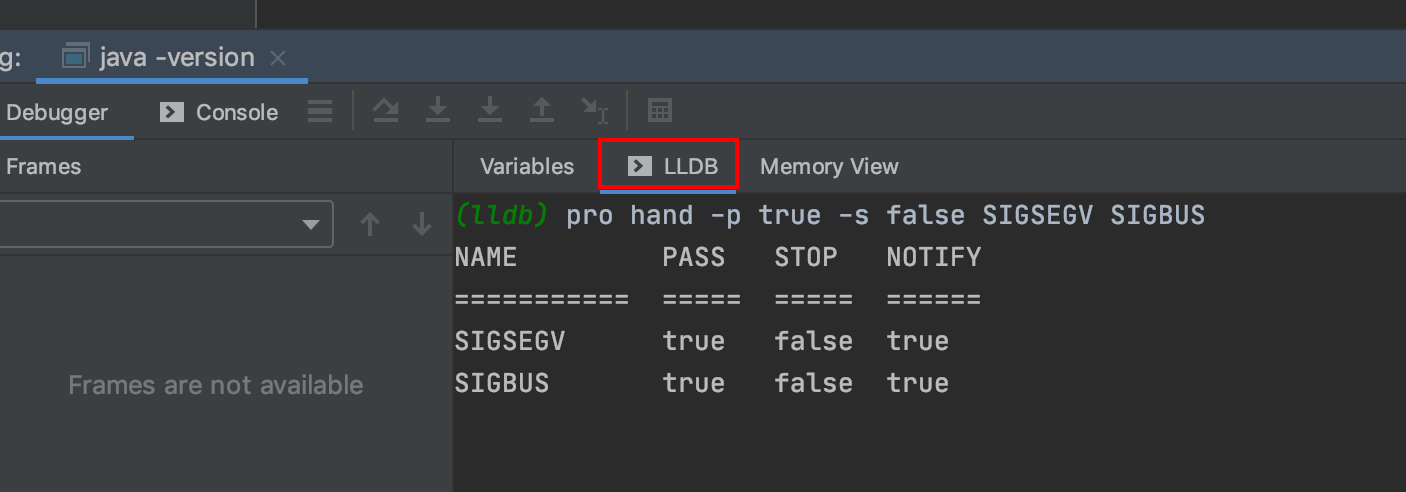Click the Step Into arrow icon
Image resolution: width=1406 pixels, height=492 pixels.
pos(437,111)
